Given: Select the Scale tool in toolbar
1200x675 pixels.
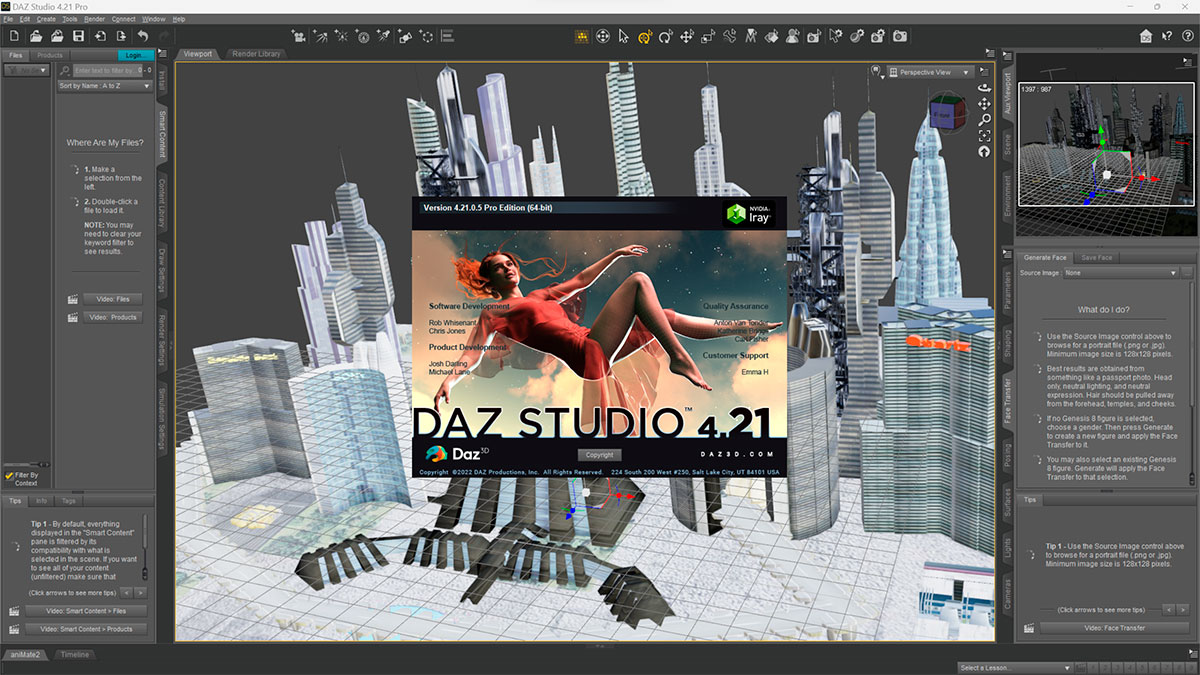Looking at the screenshot, I should coord(708,36).
